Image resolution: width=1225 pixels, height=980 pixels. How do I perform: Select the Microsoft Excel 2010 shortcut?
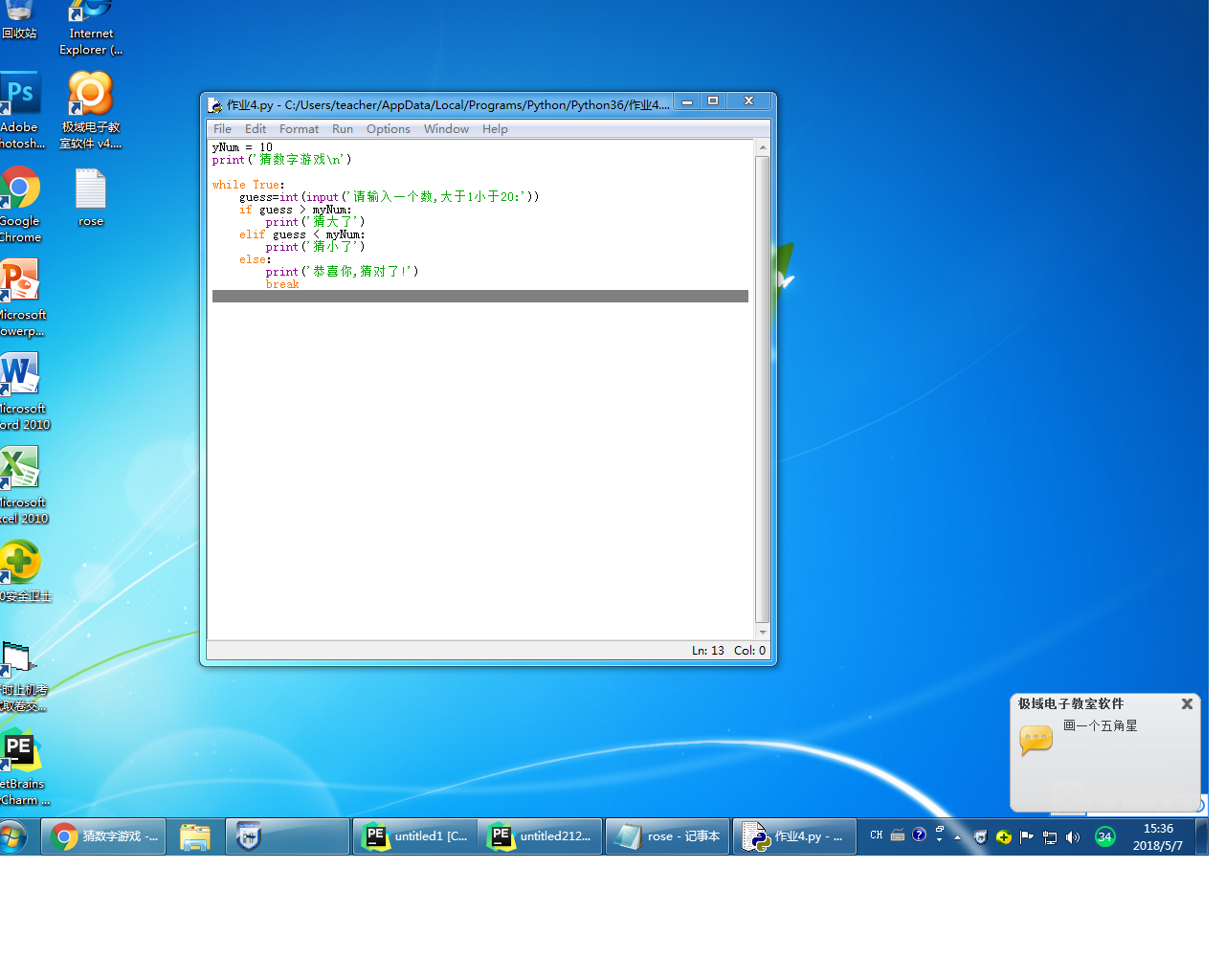pyautogui.click(x=20, y=470)
